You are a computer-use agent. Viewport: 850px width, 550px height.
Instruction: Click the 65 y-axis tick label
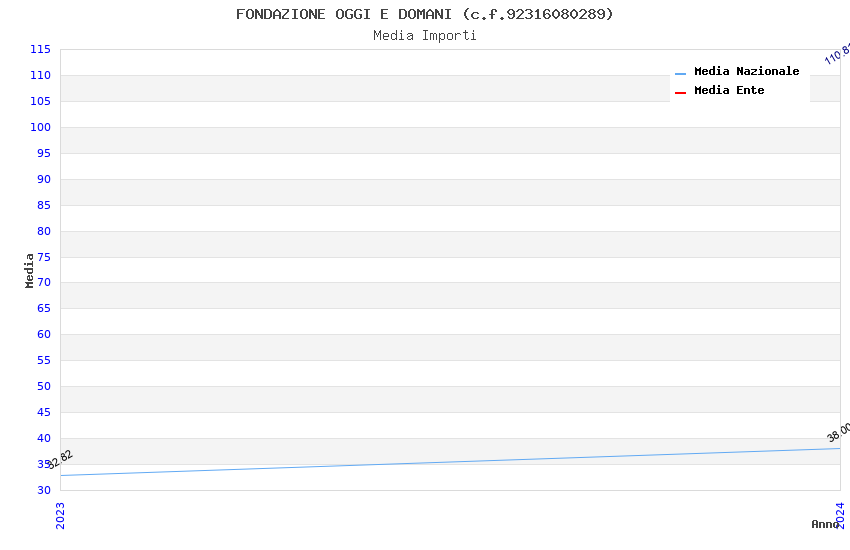click(44, 308)
